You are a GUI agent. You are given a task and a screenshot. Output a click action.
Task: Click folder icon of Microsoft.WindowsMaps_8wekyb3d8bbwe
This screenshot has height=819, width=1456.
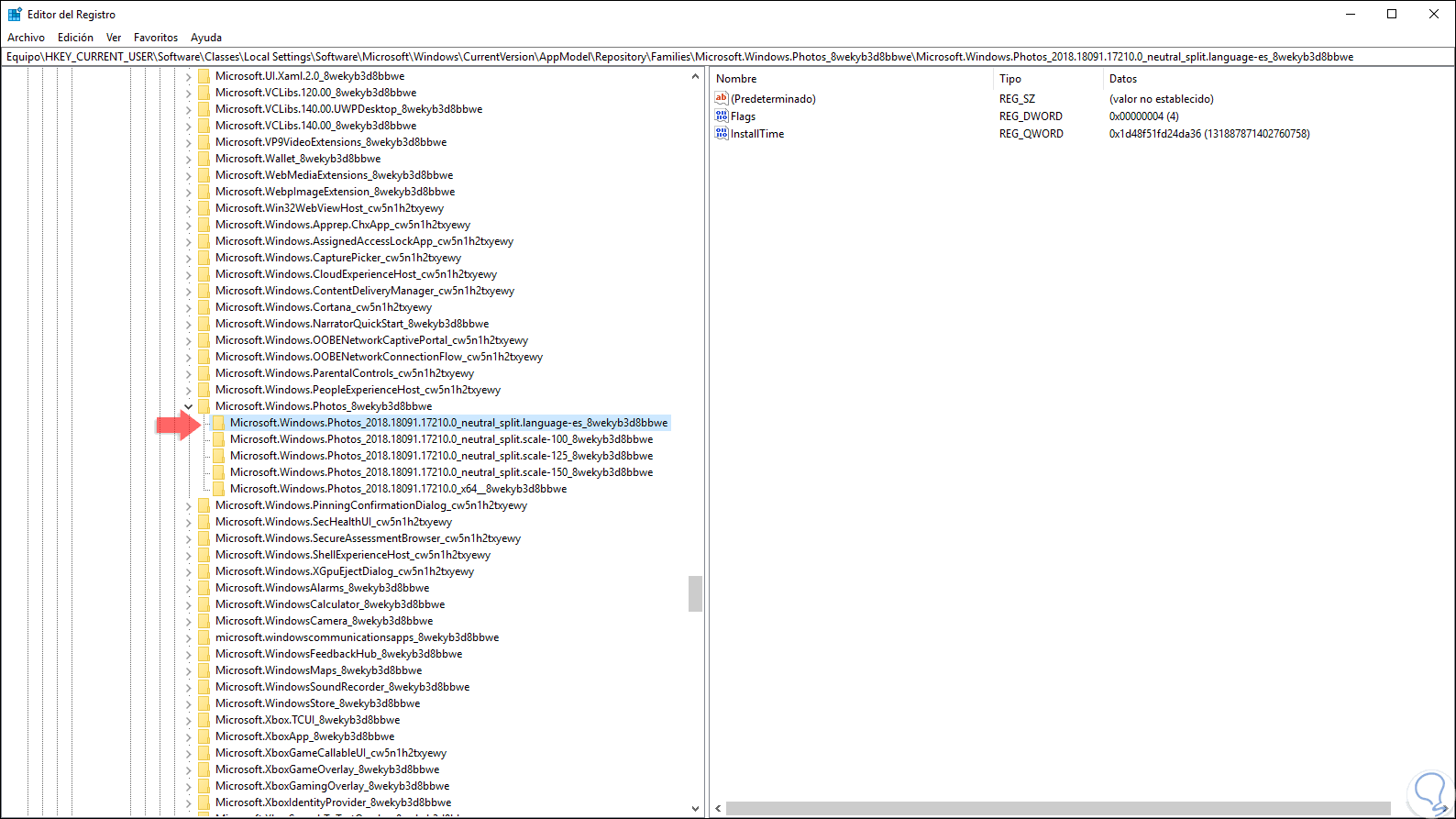coord(204,670)
